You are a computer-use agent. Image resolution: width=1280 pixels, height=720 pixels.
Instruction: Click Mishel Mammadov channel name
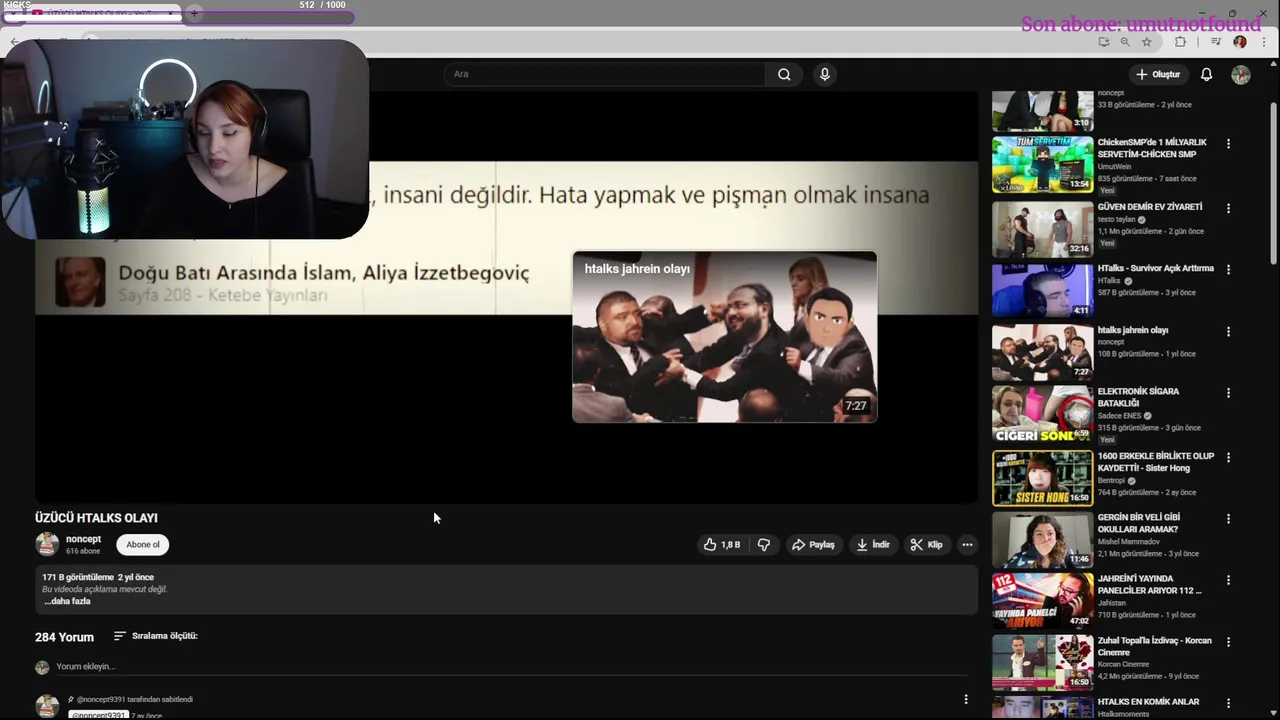click(1129, 542)
